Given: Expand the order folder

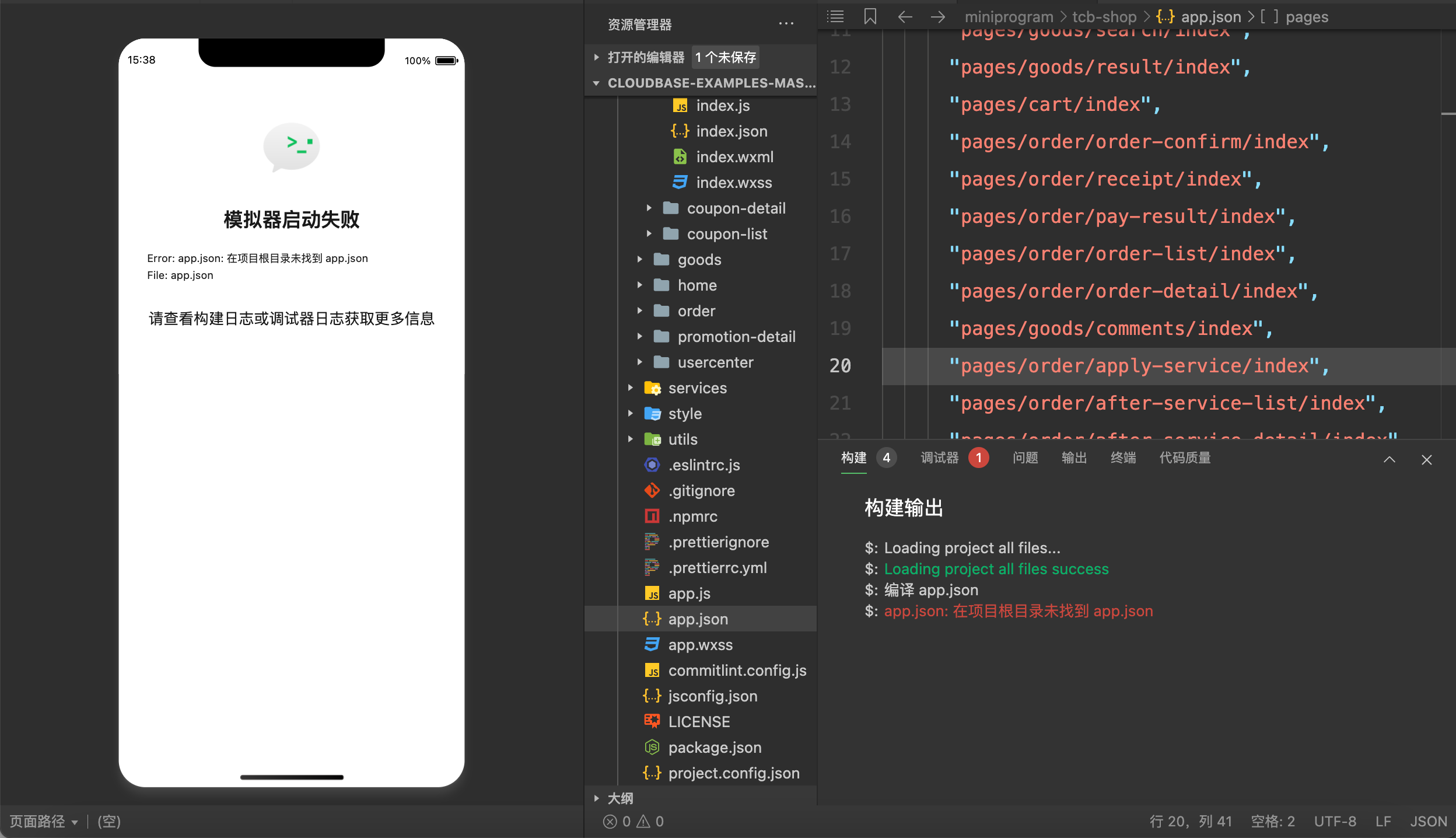Looking at the screenshot, I should click(639, 311).
